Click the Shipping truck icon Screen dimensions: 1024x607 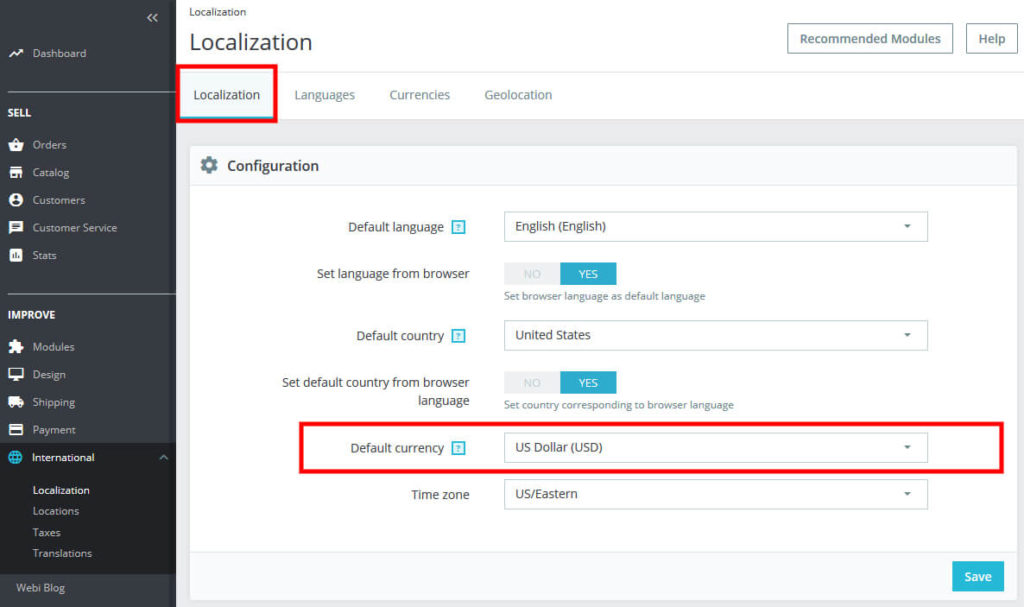coord(16,402)
